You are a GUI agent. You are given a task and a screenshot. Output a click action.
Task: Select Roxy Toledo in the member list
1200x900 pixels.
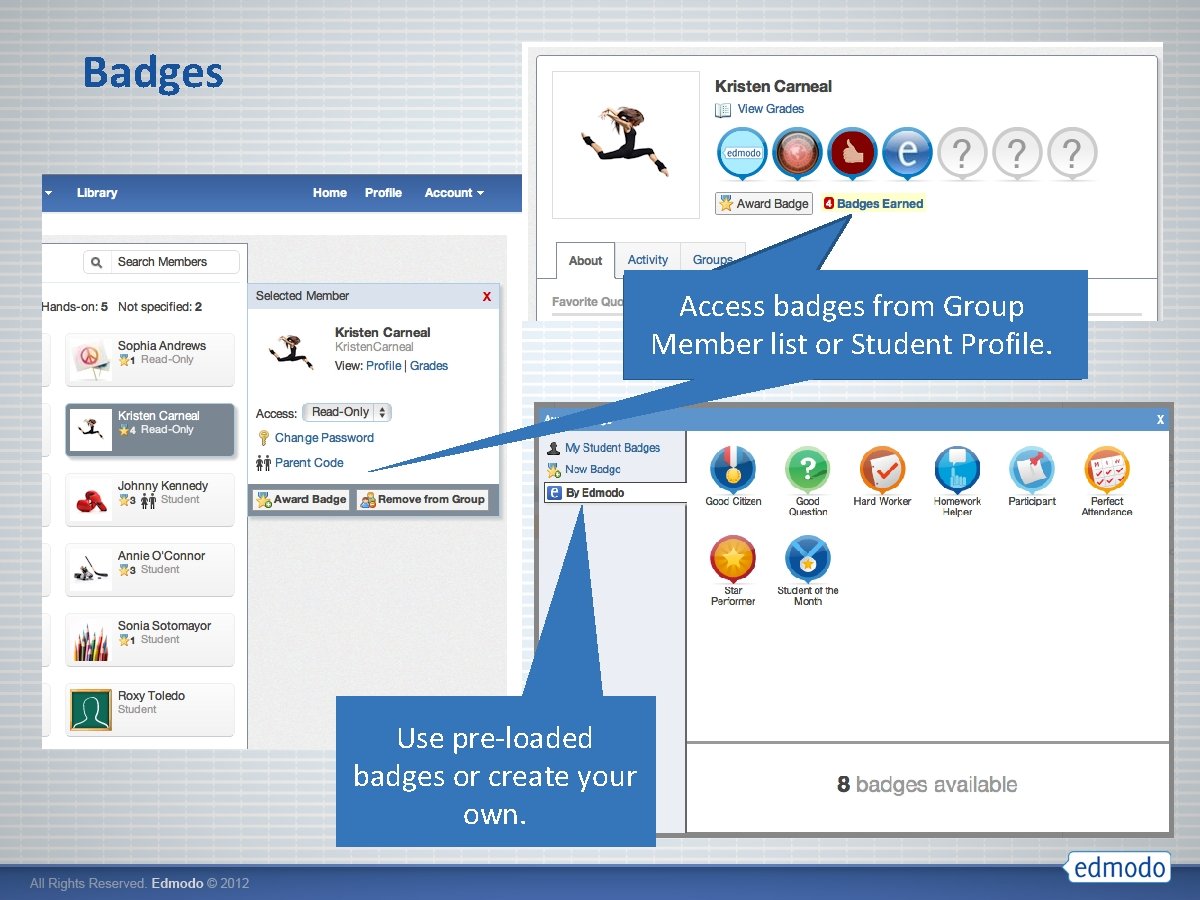(150, 710)
